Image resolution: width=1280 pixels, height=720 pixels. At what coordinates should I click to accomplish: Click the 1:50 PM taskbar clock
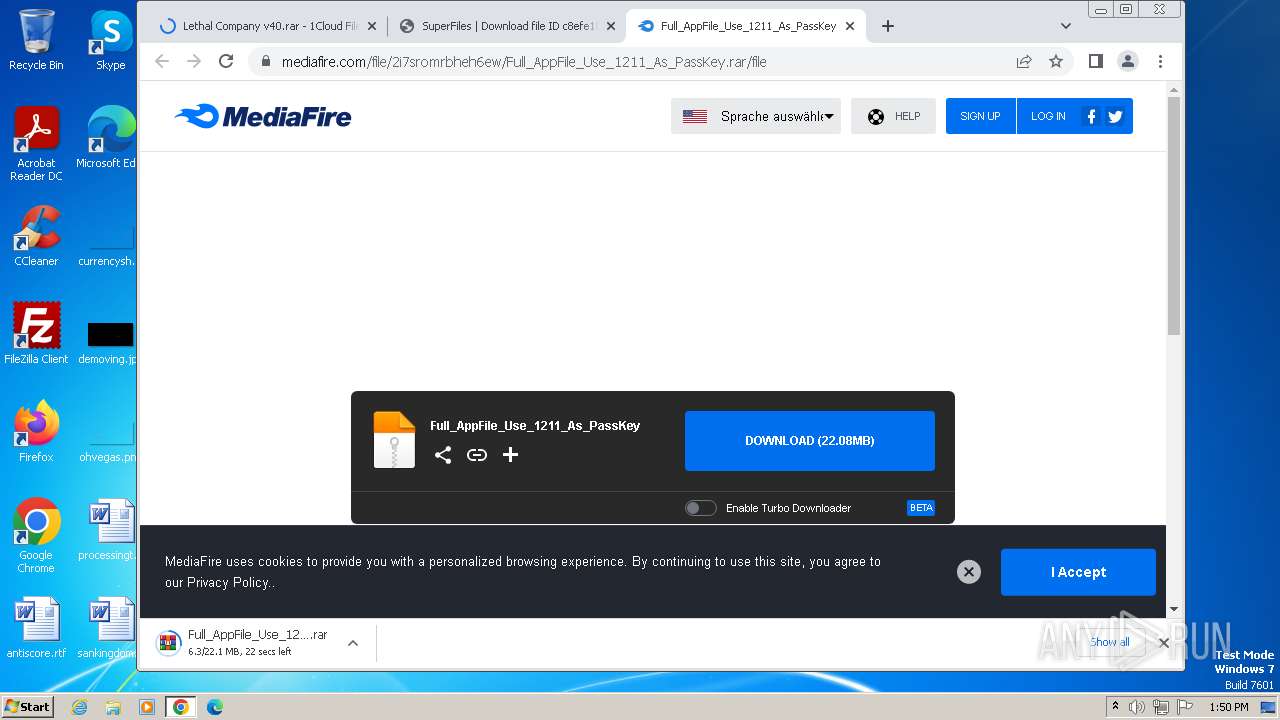point(1229,707)
